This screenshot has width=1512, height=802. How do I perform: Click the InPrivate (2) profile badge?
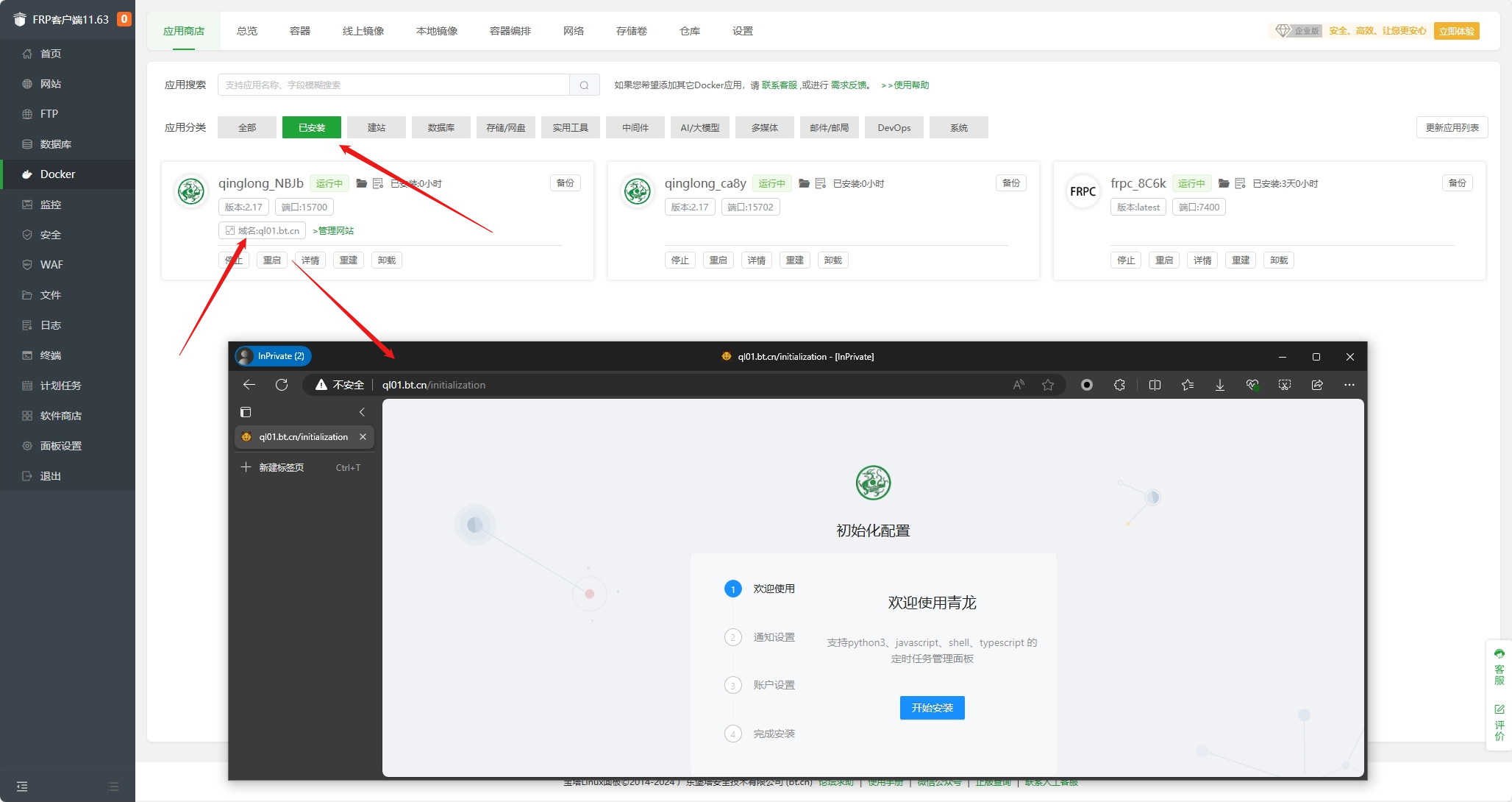(274, 356)
